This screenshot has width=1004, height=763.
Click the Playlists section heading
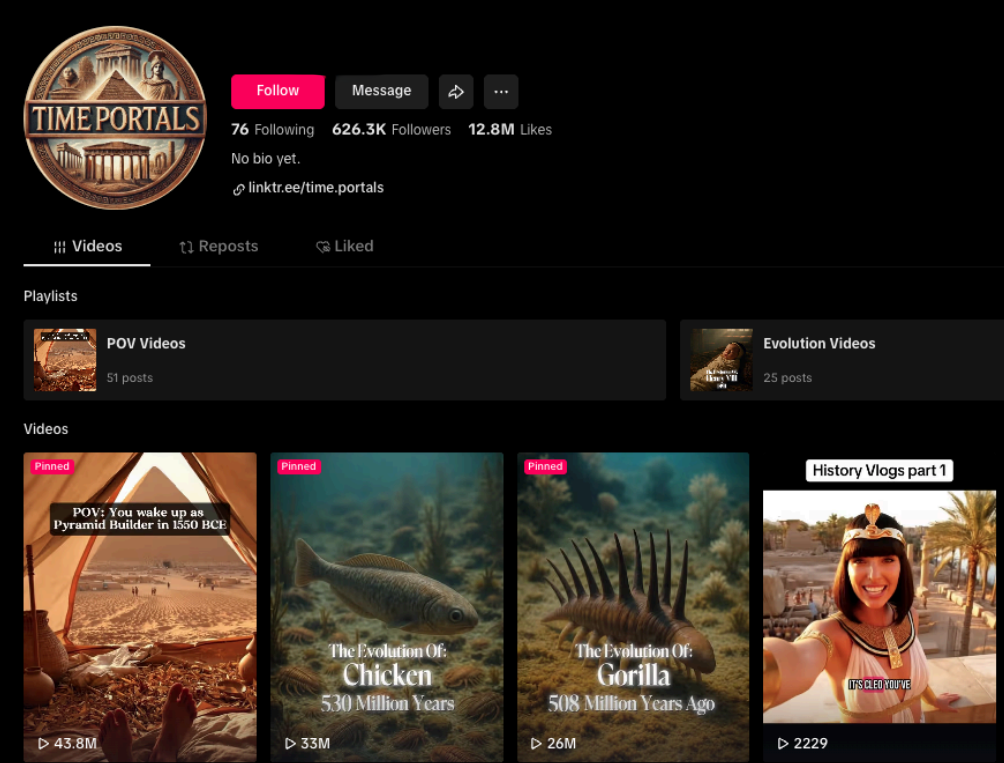click(51, 296)
